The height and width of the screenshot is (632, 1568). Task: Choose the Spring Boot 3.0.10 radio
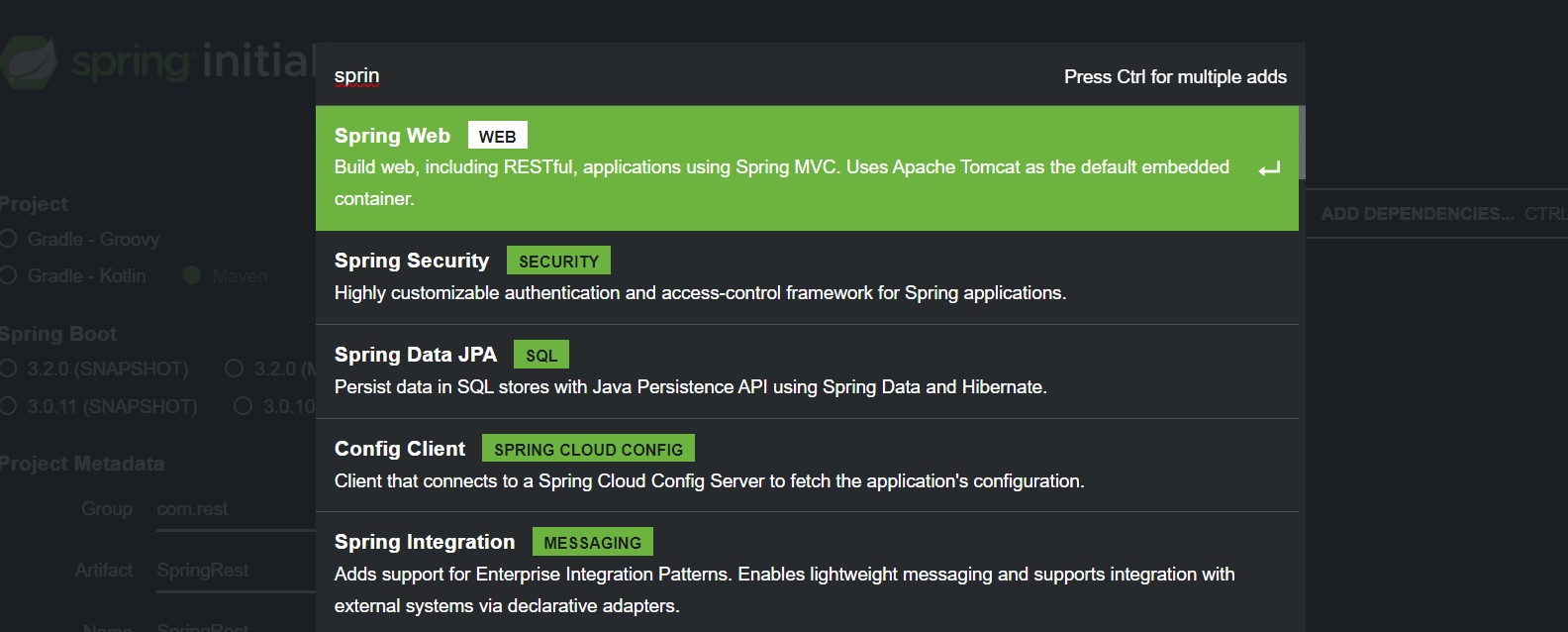coord(243,406)
